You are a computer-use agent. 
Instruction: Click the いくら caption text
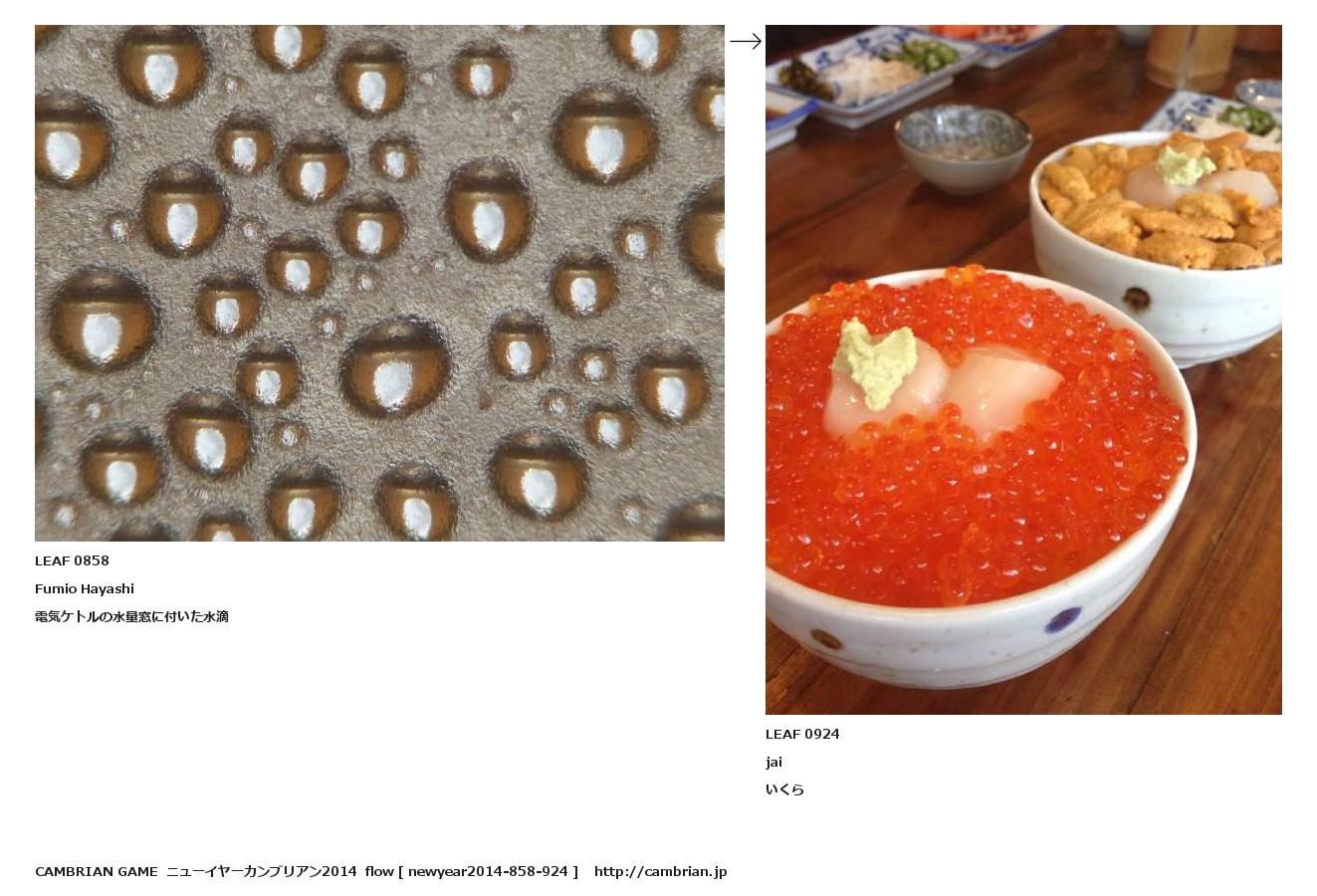coord(784,789)
